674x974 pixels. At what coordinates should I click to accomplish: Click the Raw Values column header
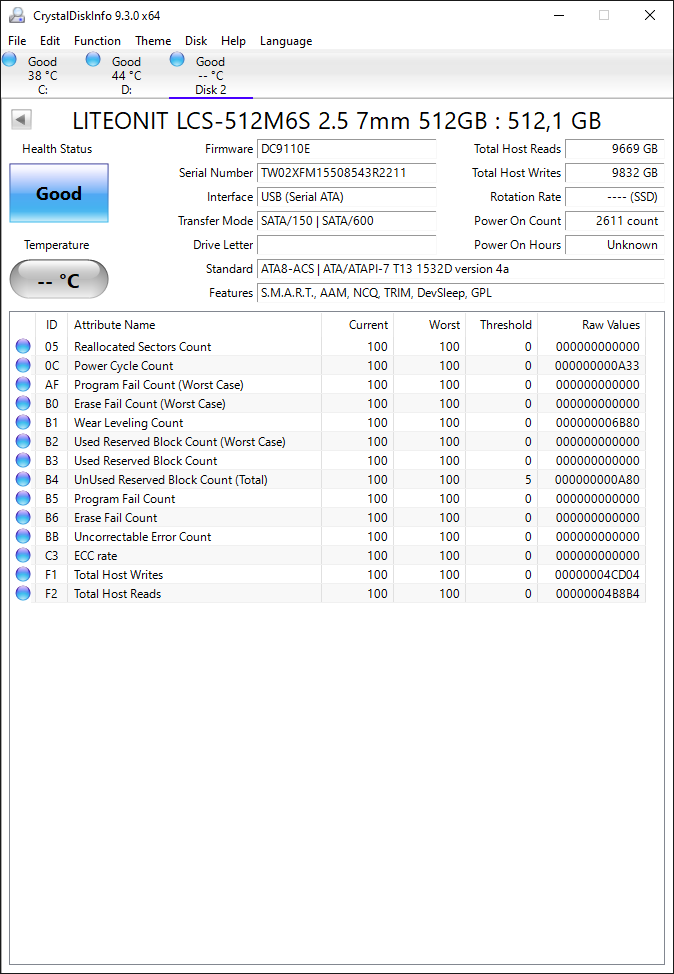coord(592,325)
